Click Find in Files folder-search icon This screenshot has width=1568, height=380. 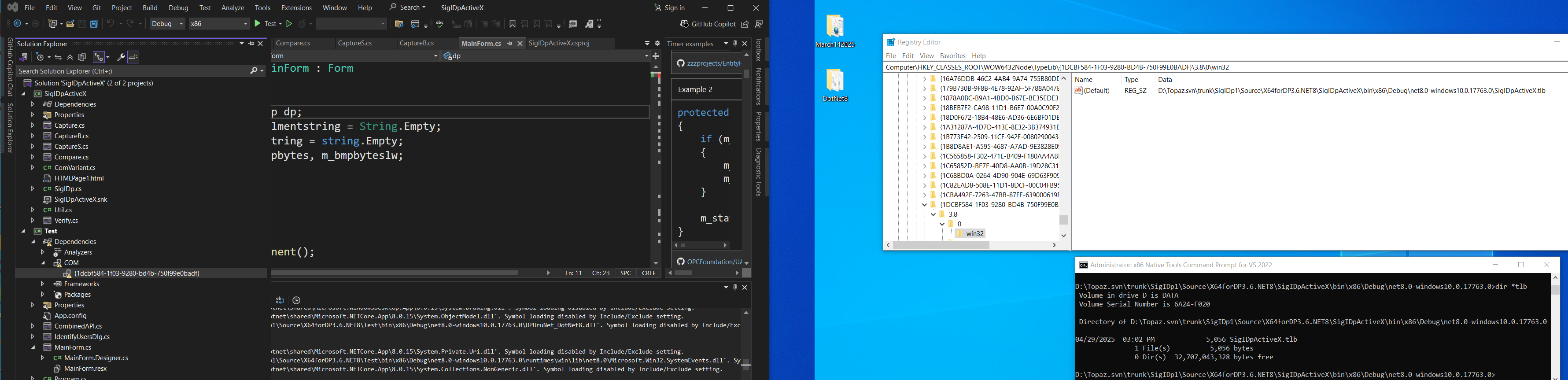[398, 24]
